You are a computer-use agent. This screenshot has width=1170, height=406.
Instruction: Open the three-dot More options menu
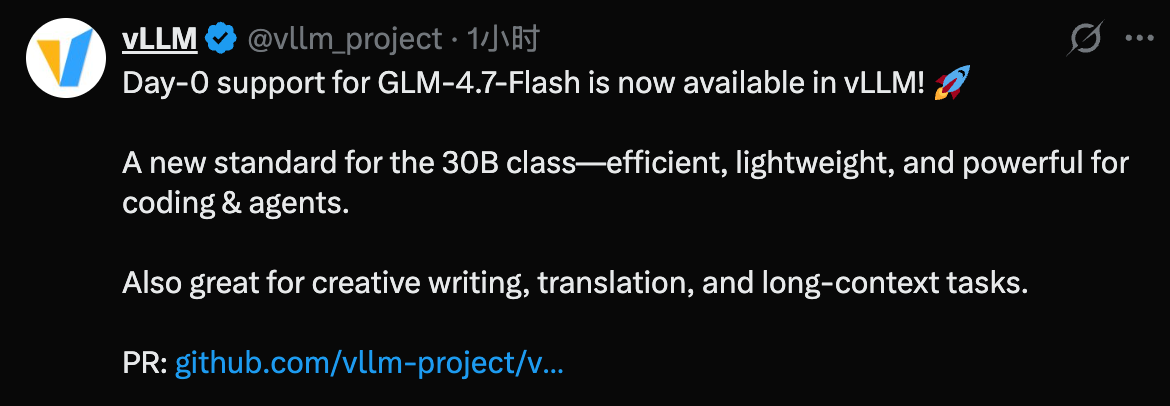1140,40
